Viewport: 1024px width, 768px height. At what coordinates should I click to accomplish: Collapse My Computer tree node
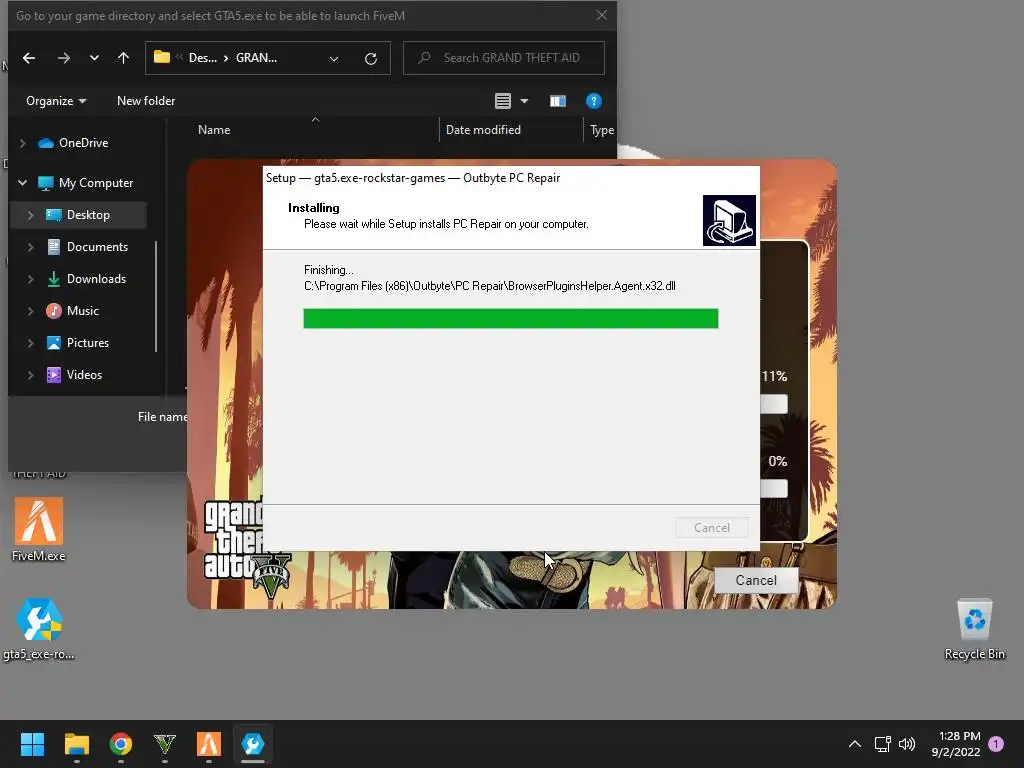(23, 183)
